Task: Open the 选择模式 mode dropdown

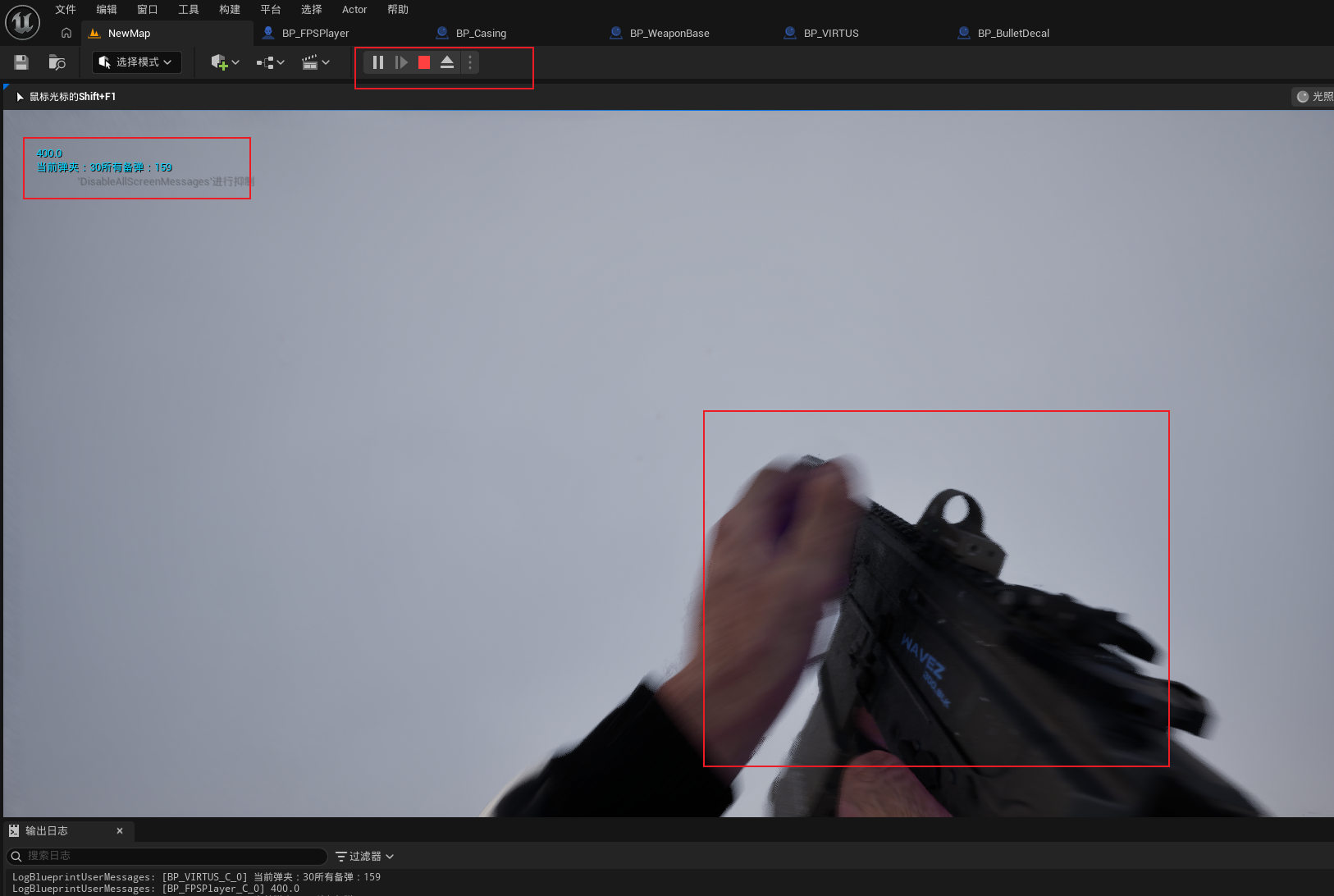Action: (136, 62)
